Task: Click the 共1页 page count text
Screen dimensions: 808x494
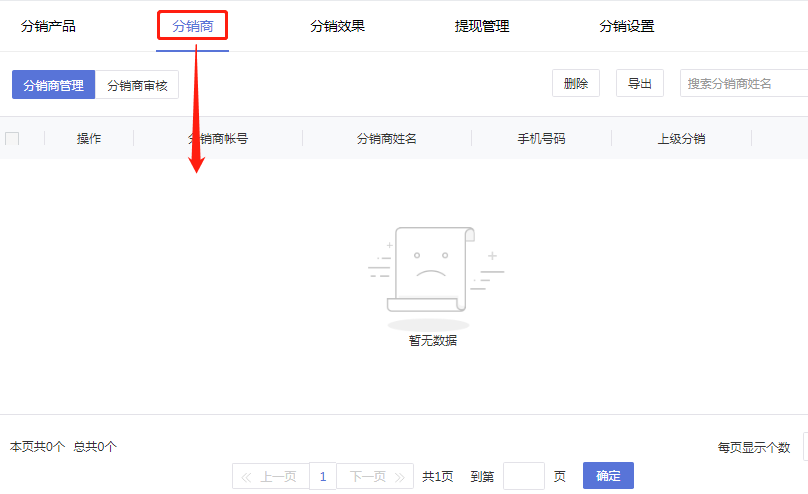Action: click(438, 476)
